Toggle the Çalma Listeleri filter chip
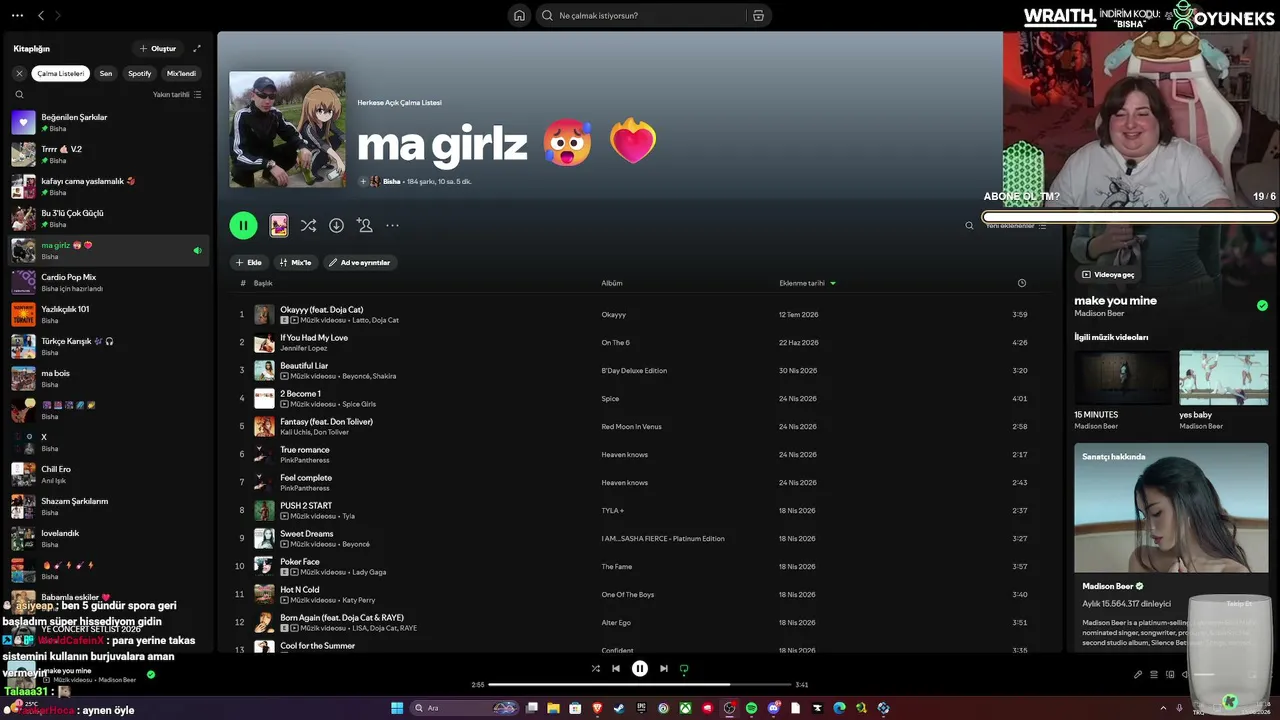The height and width of the screenshot is (720, 1280). click(x=61, y=73)
